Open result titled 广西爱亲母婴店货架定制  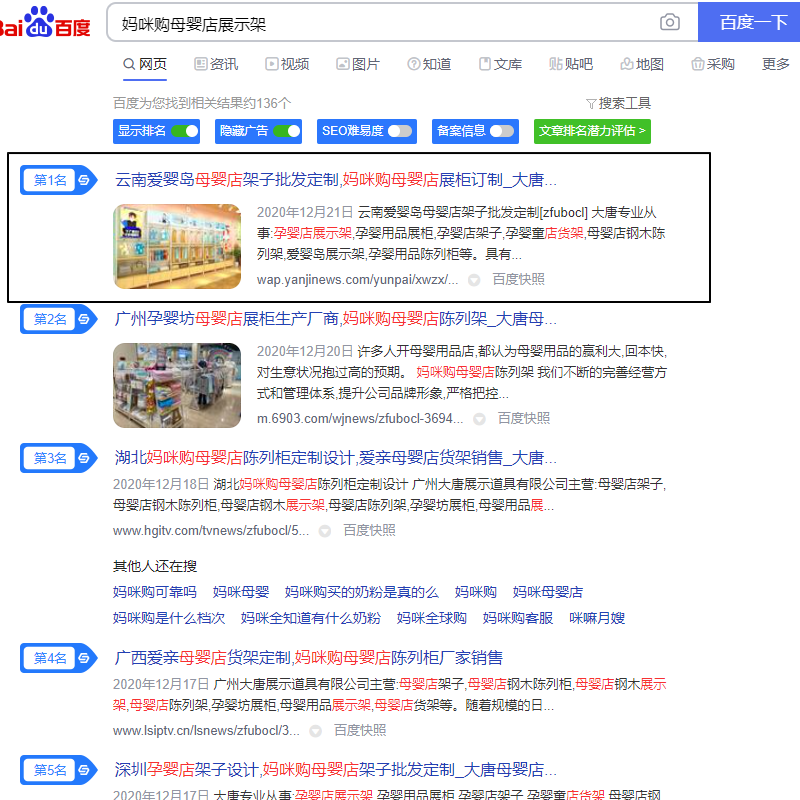308,658
